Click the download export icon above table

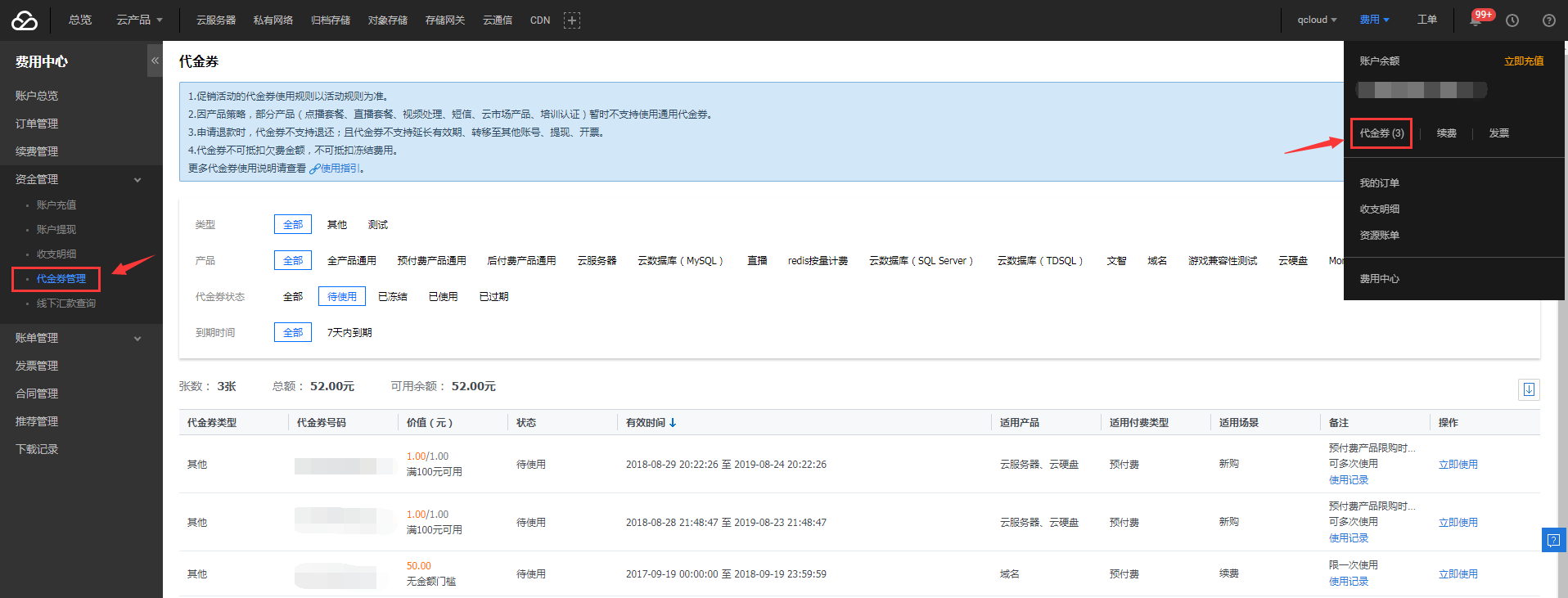(x=1529, y=389)
